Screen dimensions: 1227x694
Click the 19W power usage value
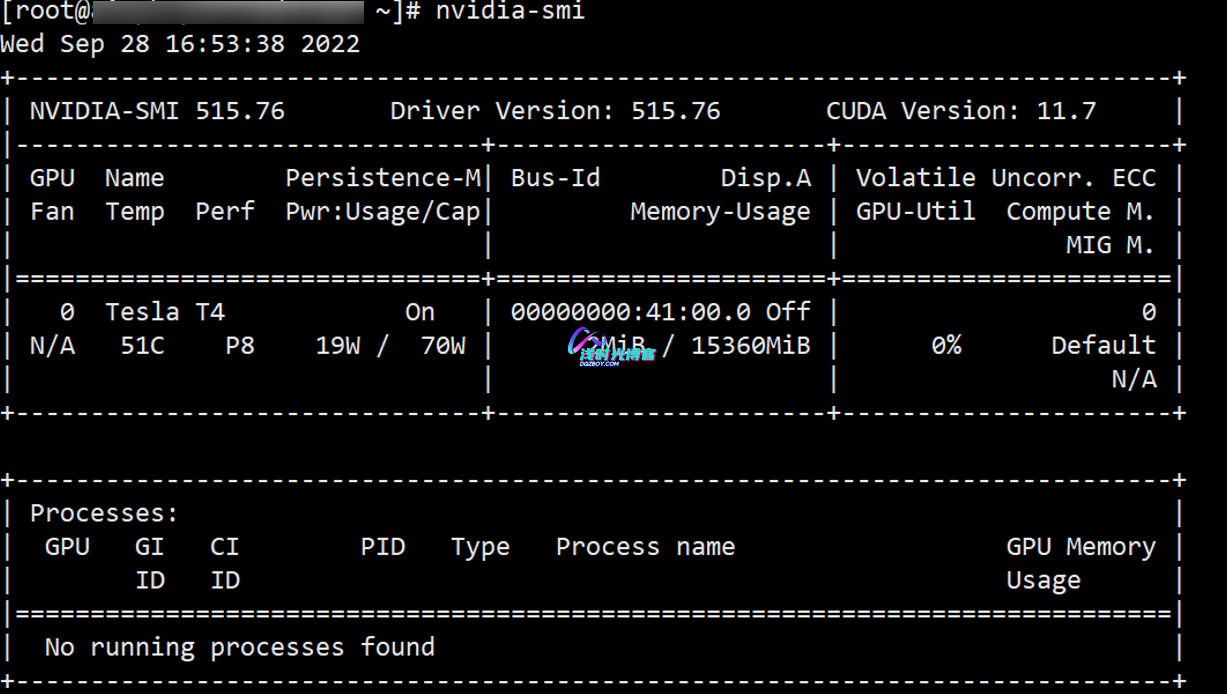[x=338, y=346]
